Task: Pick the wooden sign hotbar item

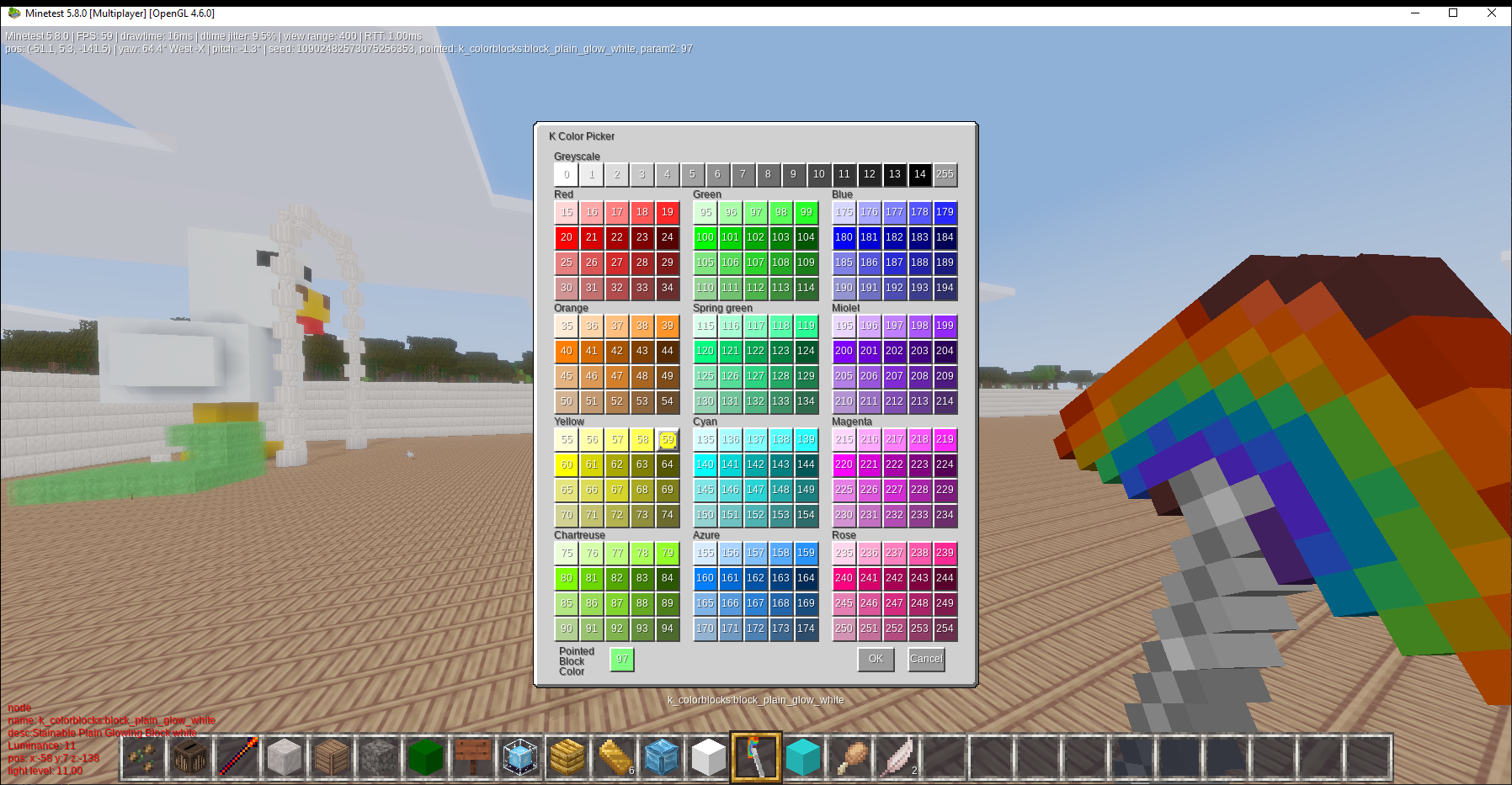Action: point(473,757)
